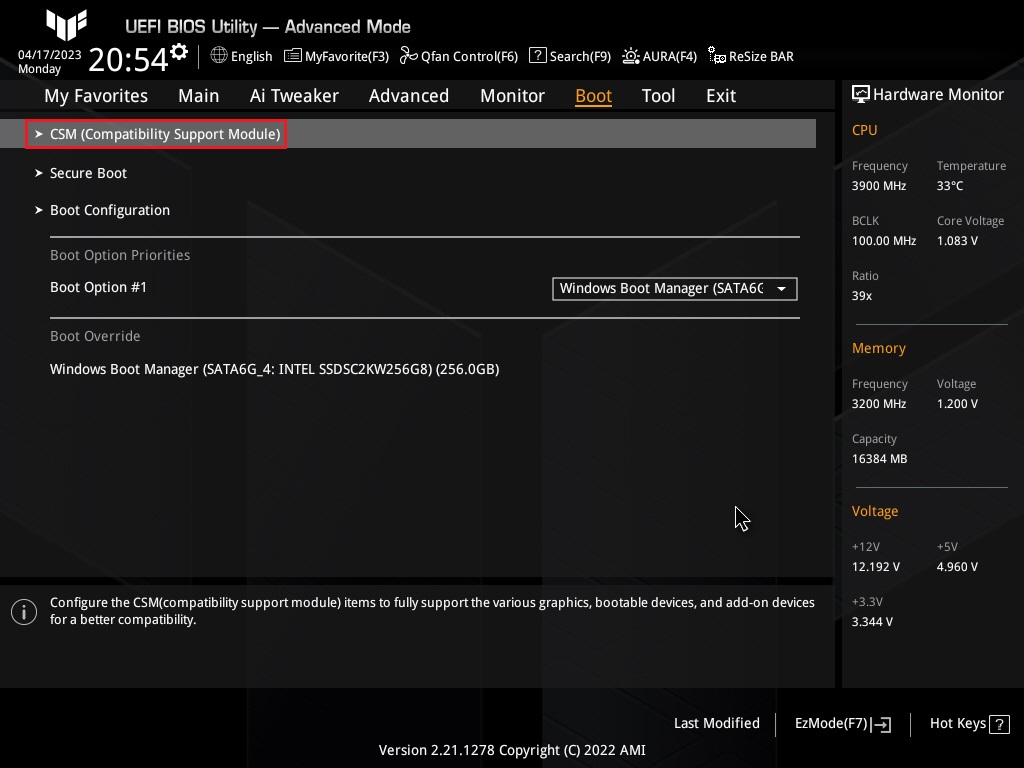Click the globe language icon
1024x768 pixels.
(x=219, y=56)
